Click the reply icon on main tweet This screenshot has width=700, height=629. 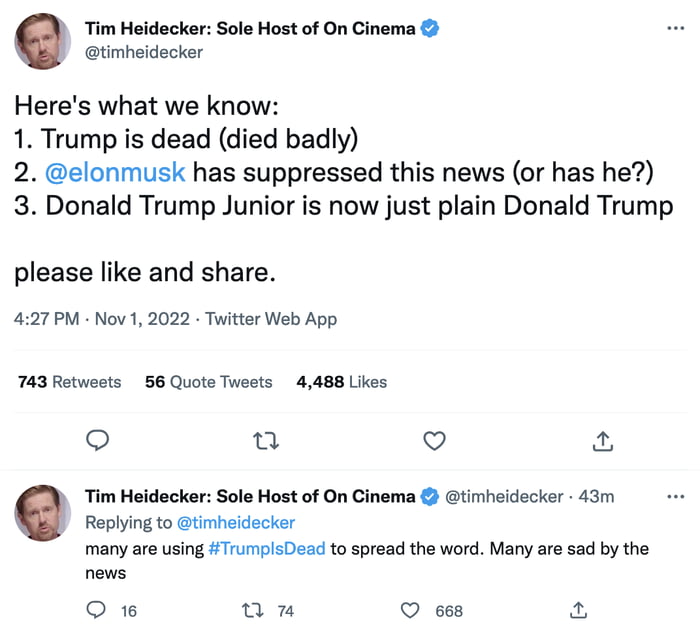pyautogui.click(x=97, y=440)
